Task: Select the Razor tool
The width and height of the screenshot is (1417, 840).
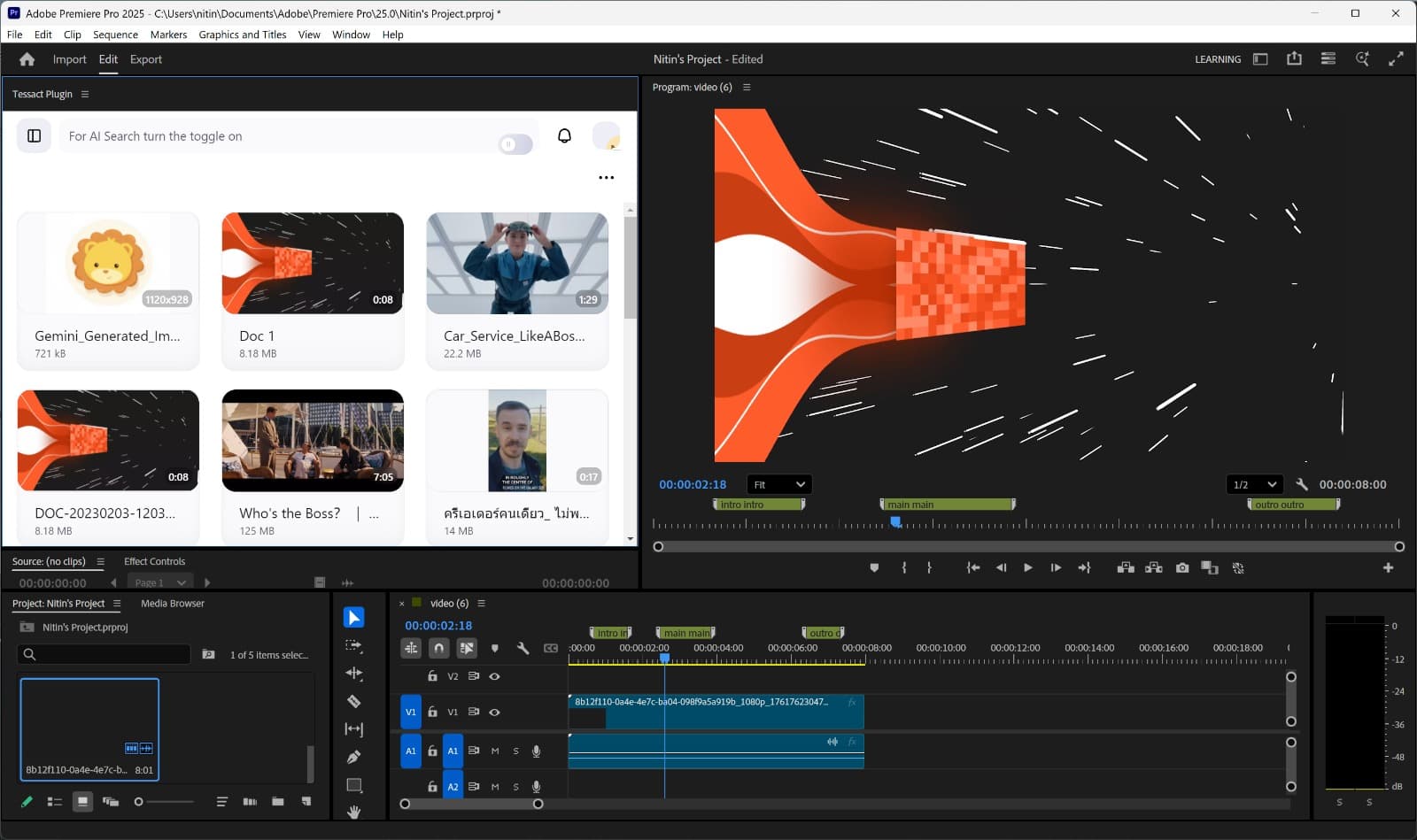Action: pos(354,701)
